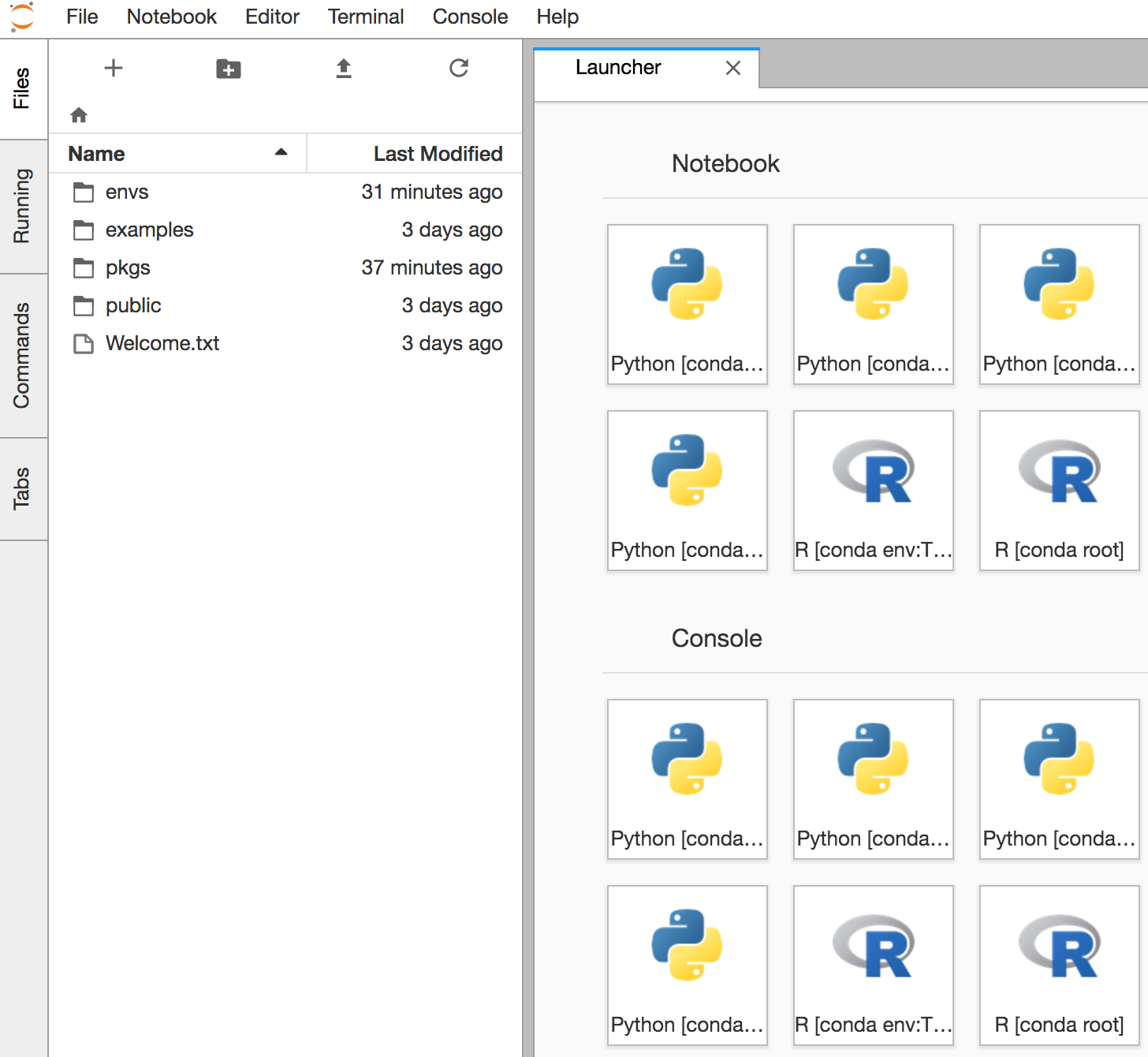This screenshot has width=1148, height=1057.
Task: Launch the last Python card in Notebook's top row
Action: (1060, 304)
